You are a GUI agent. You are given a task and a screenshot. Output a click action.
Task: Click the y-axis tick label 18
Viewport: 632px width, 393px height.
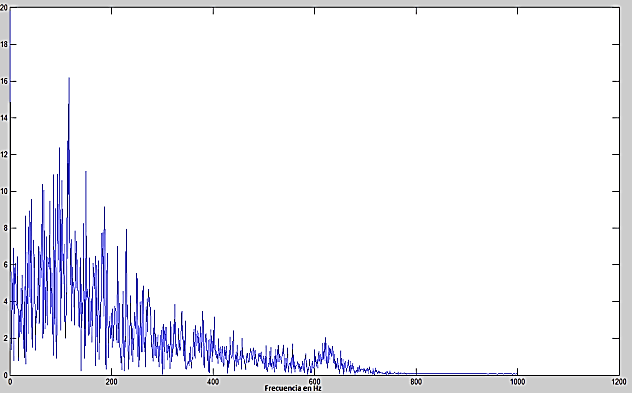(x=4, y=44)
